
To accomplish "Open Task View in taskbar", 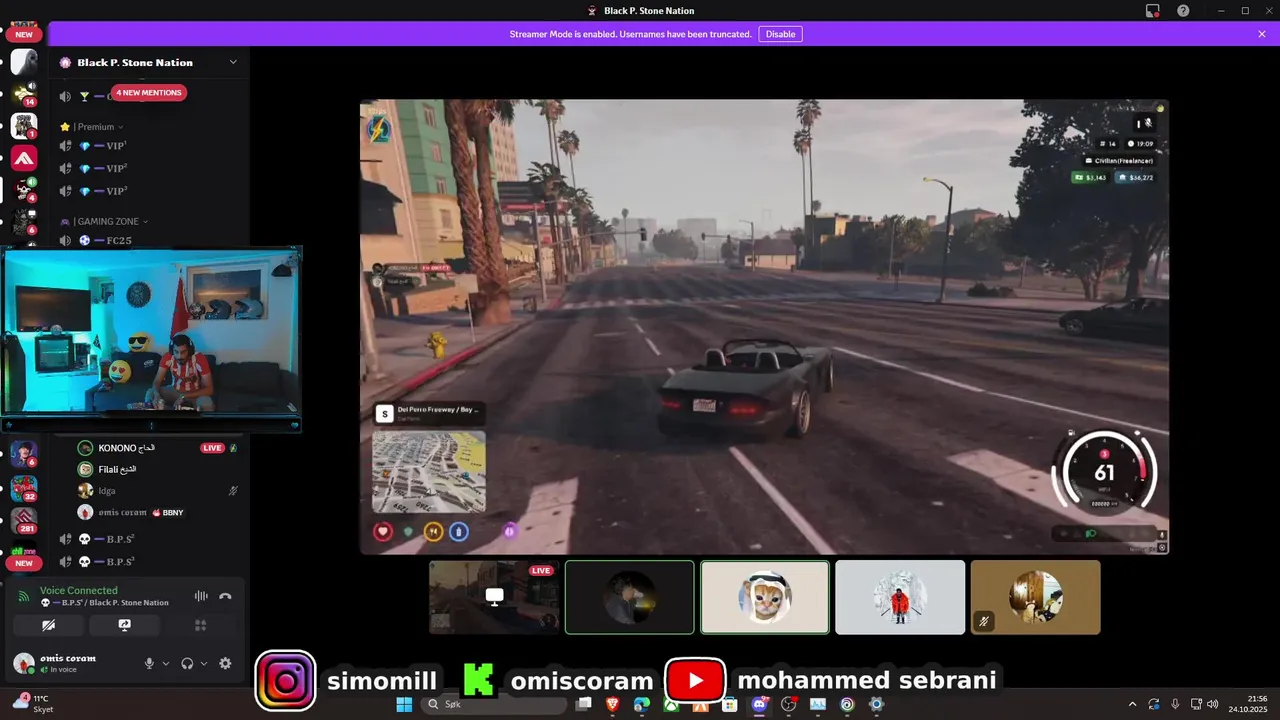I will pos(583,704).
